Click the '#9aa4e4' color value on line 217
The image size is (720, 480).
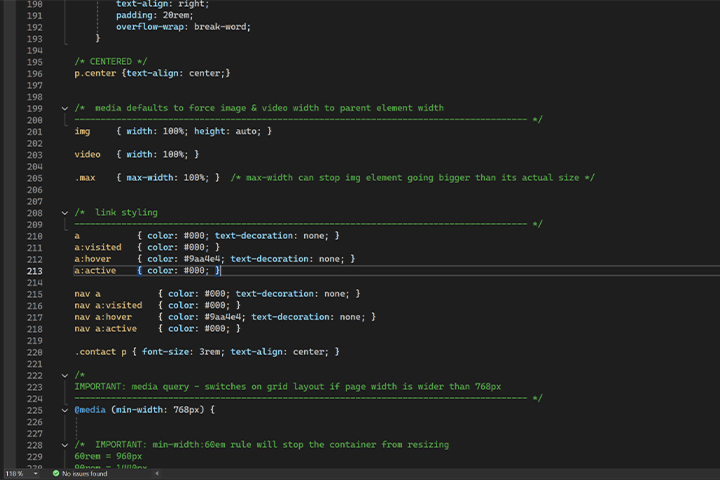point(223,317)
